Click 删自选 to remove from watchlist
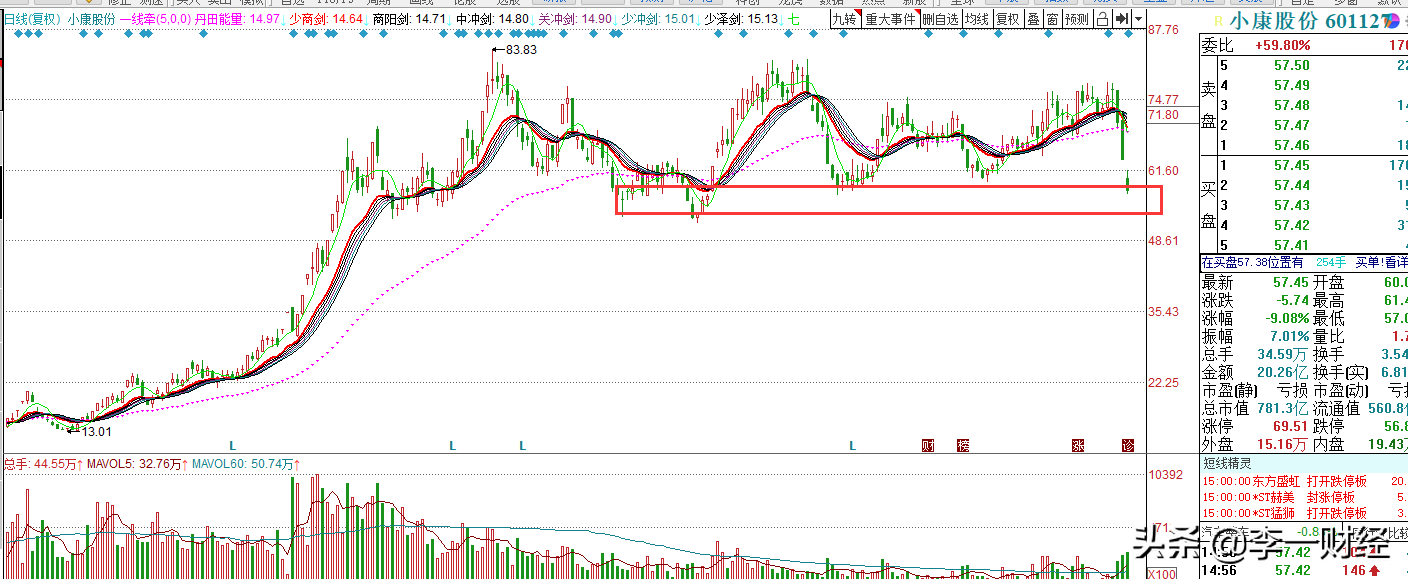The width and height of the screenshot is (1408, 579). pyautogui.click(x=941, y=19)
